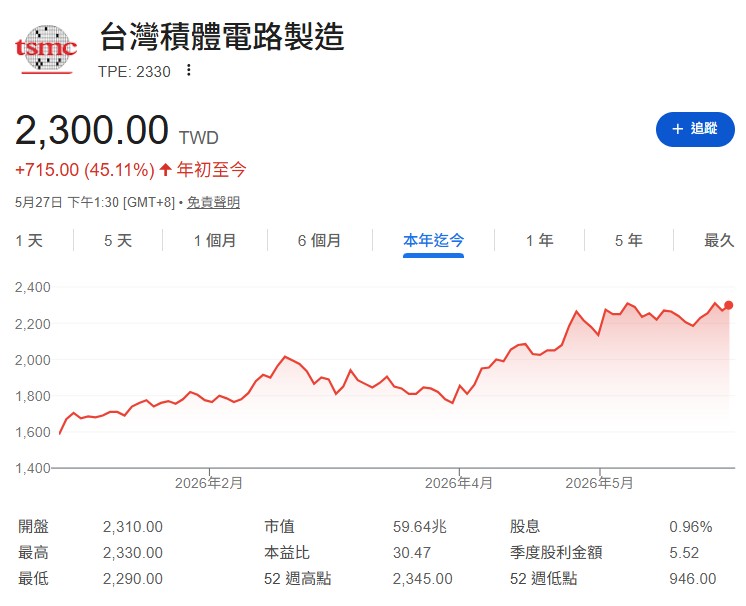This screenshot has width=746, height=606.
Task: Switch to the 6 個月 tab
Action: (319, 241)
